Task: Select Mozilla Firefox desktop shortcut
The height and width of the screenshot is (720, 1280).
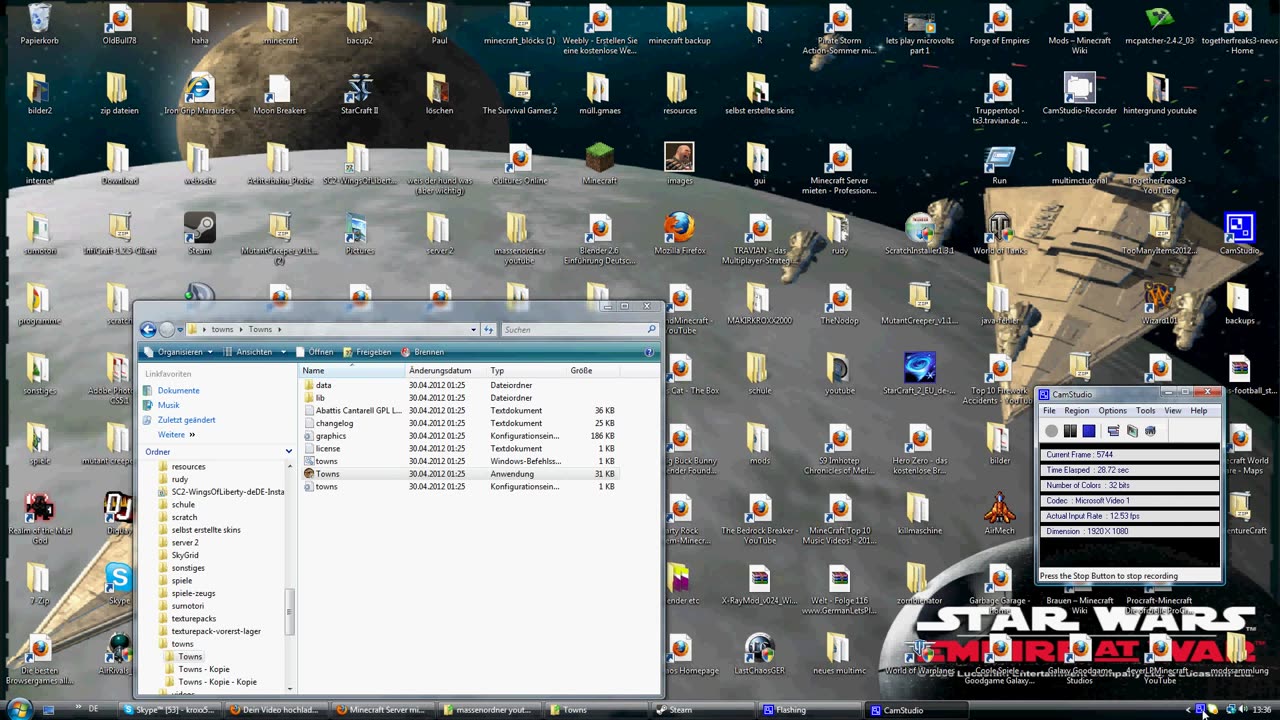Action: click(680, 235)
